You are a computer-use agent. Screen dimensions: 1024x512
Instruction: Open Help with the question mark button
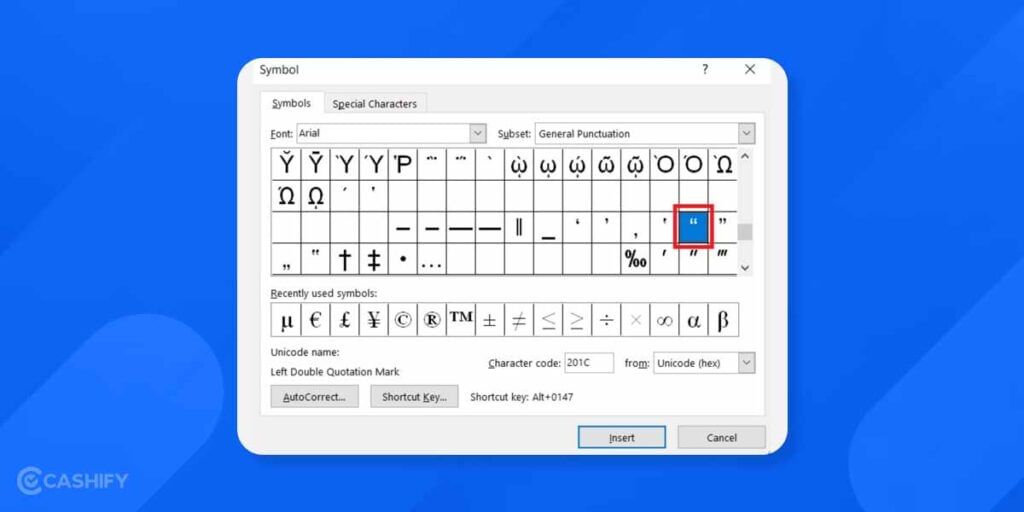coord(705,69)
